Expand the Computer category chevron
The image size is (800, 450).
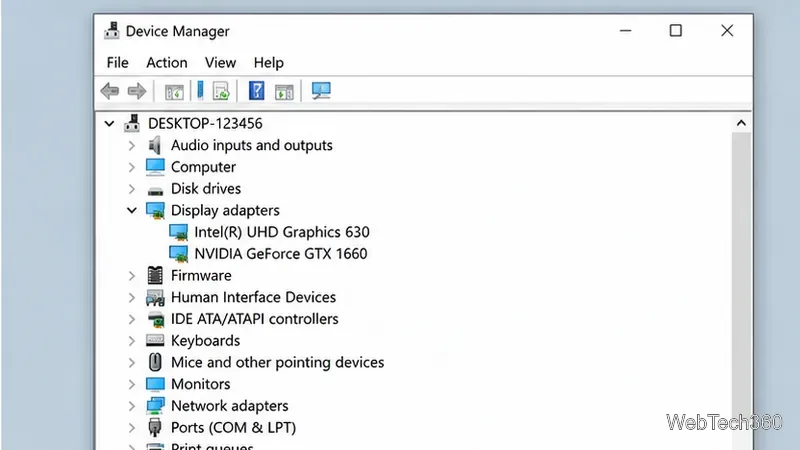pos(132,167)
